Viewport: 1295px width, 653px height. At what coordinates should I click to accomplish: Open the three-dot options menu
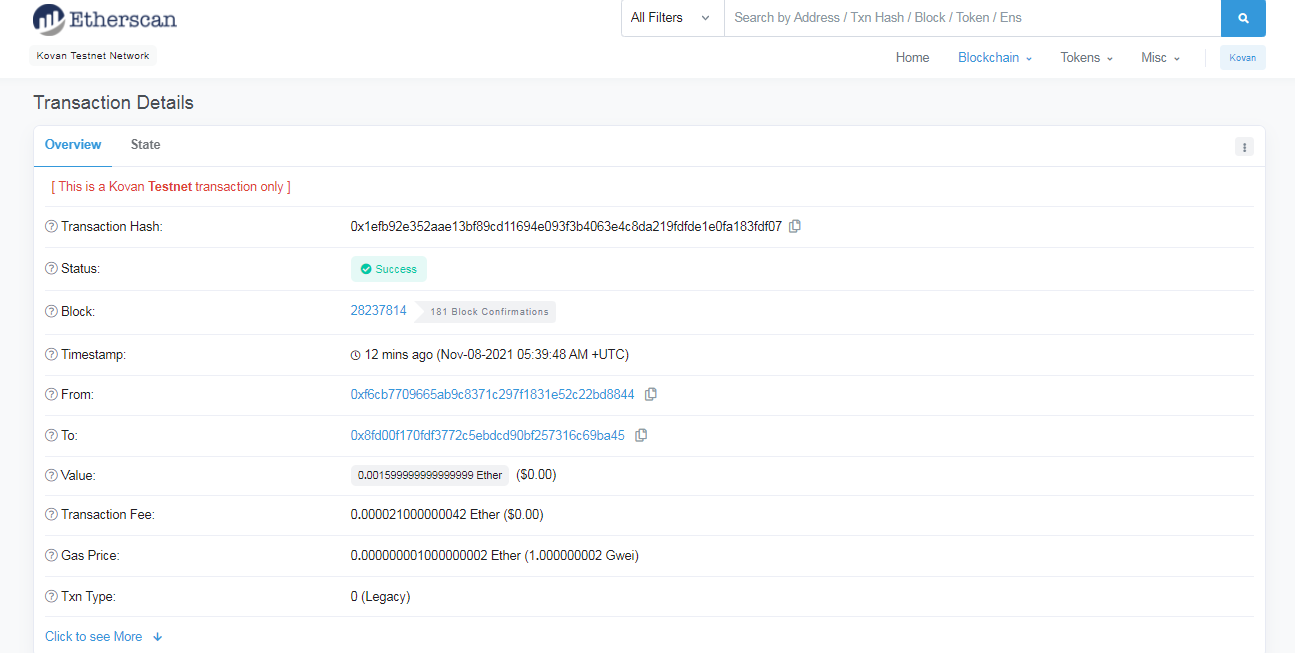click(1244, 147)
